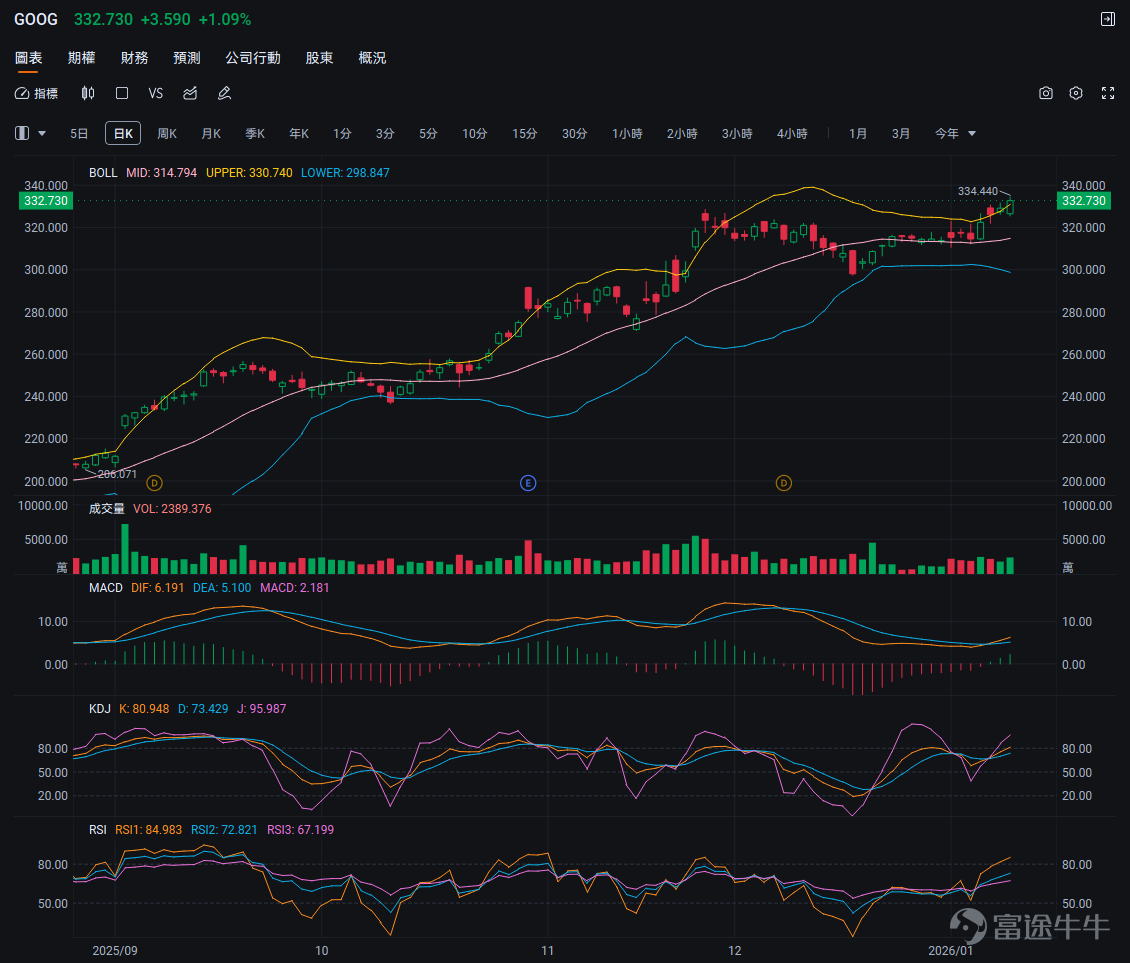The width and height of the screenshot is (1130, 963).
Task: Switch to the 圖表 tab
Action: pyautogui.click(x=28, y=58)
